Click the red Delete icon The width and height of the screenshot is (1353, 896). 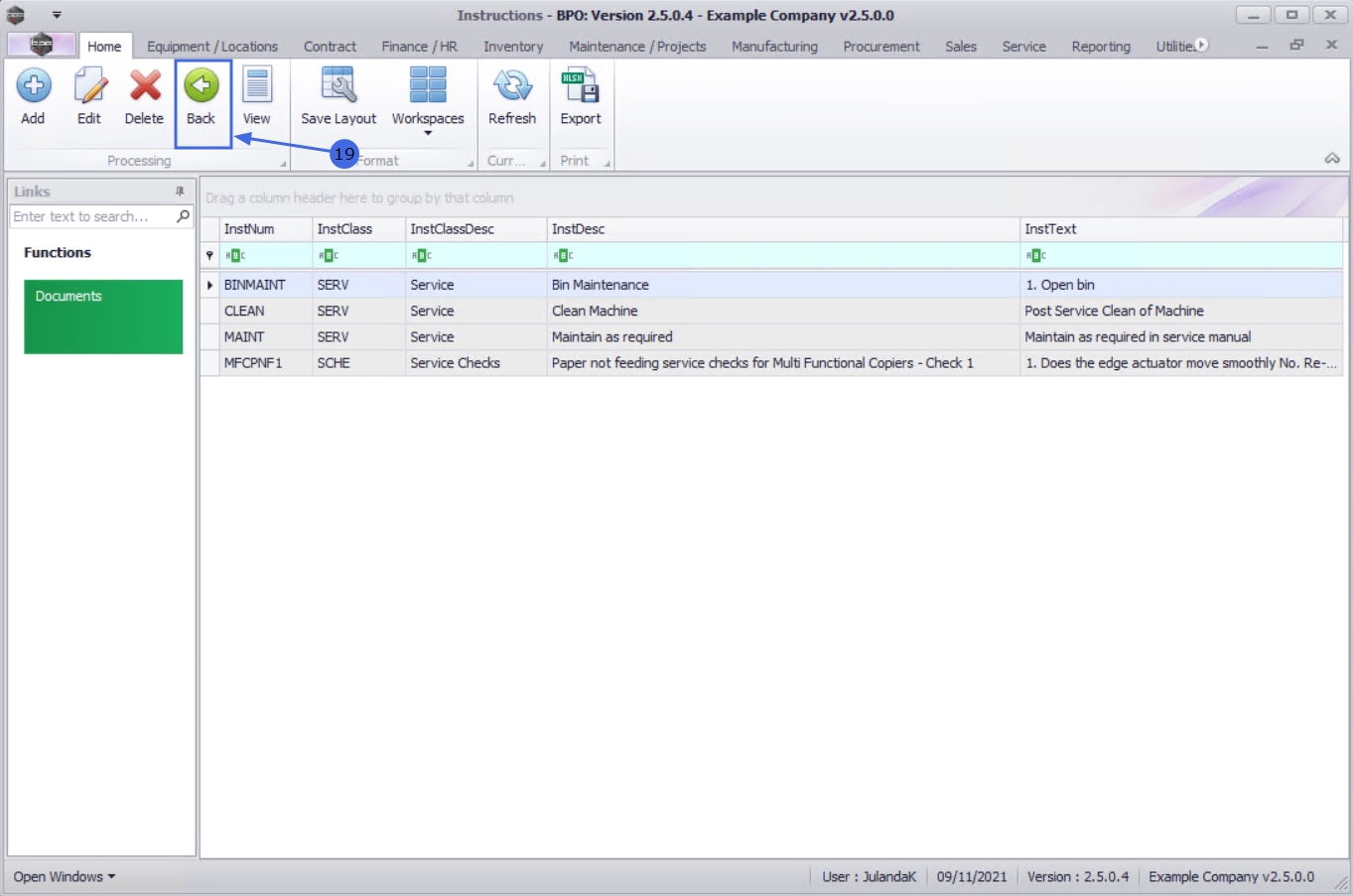point(145,86)
